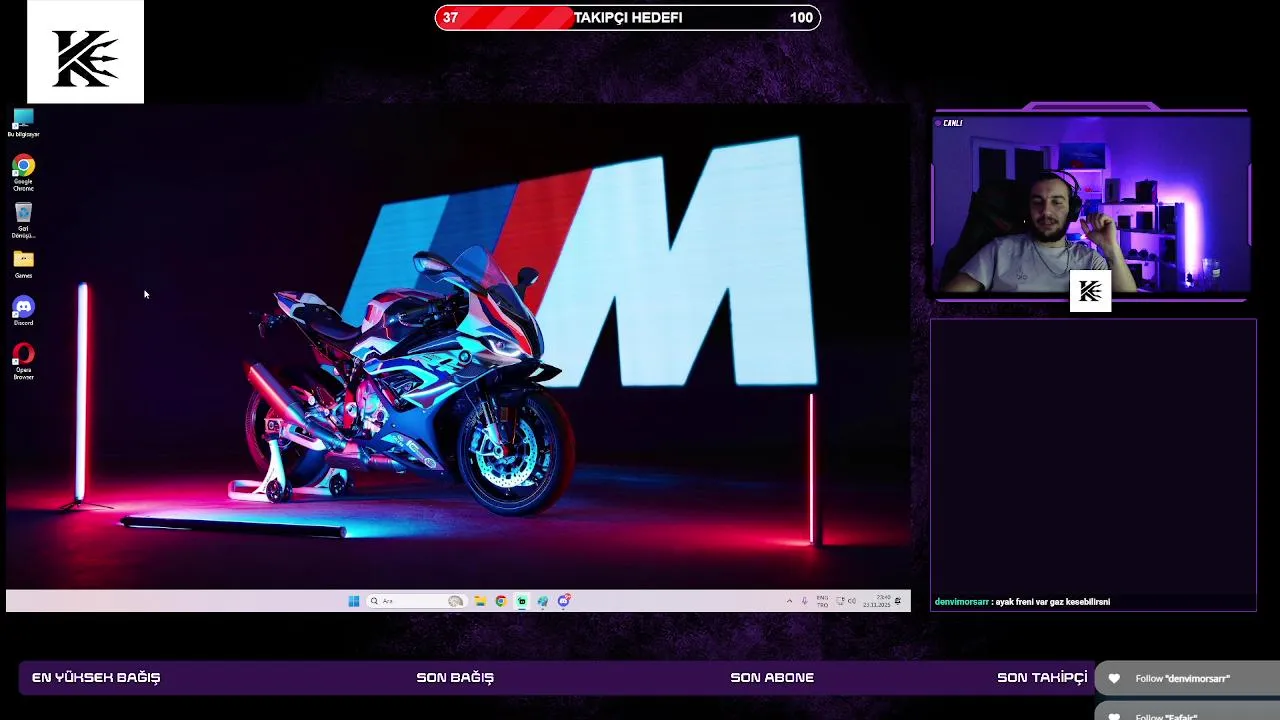This screenshot has width=1280, height=720.
Task: Click the Son Takipçi label
Action: coord(1042,677)
